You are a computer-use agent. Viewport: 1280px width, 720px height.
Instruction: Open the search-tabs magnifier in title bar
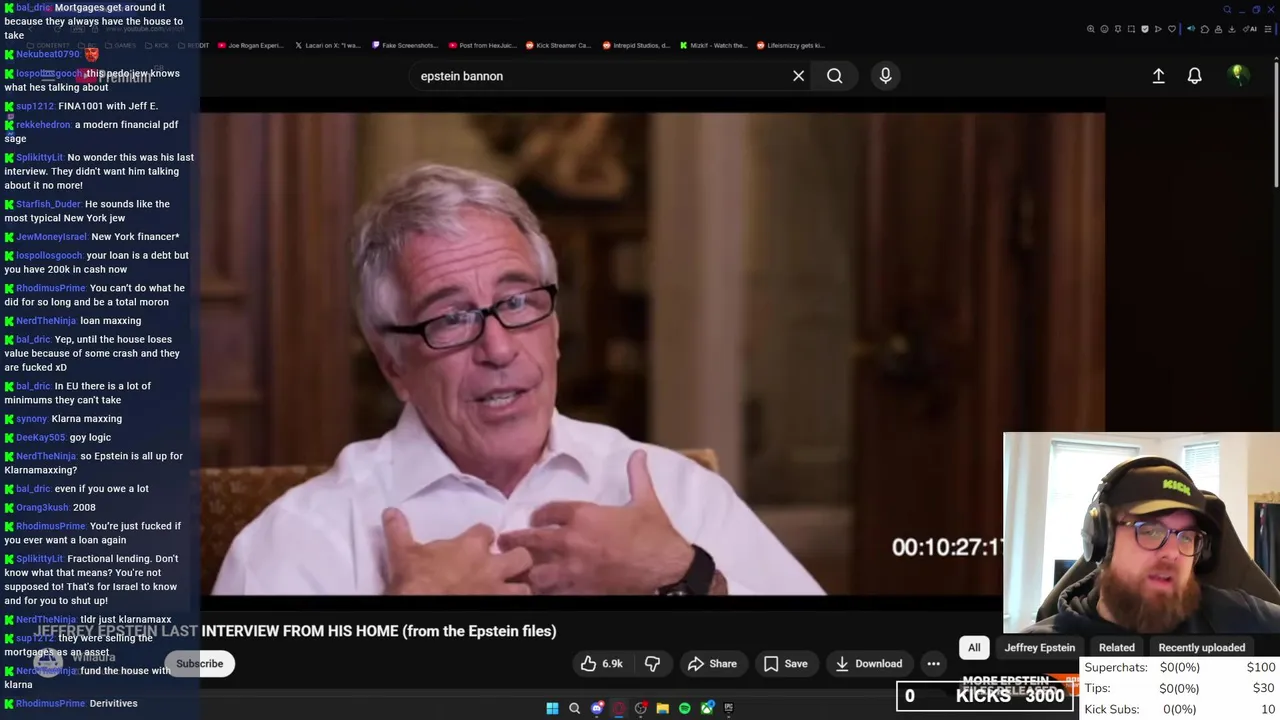pyautogui.click(x=1227, y=10)
